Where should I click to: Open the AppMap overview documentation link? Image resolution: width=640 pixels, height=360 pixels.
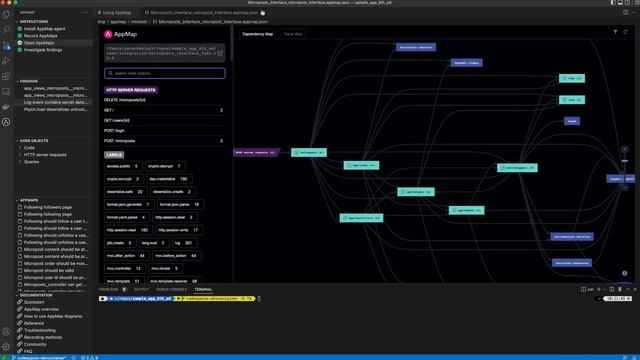coord(41,309)
